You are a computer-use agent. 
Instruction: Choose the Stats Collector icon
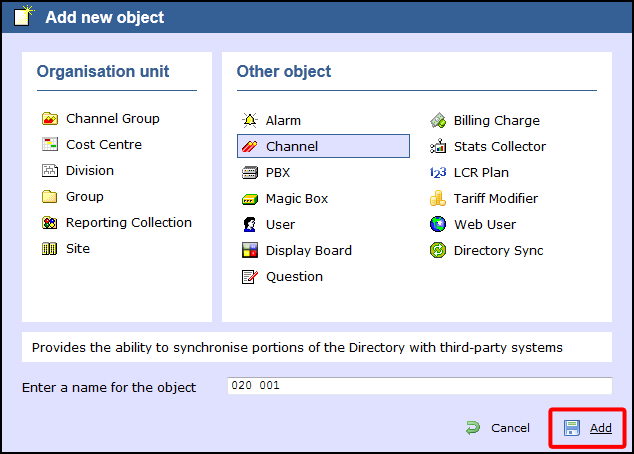pyautogui.click(x=438, y=147)
